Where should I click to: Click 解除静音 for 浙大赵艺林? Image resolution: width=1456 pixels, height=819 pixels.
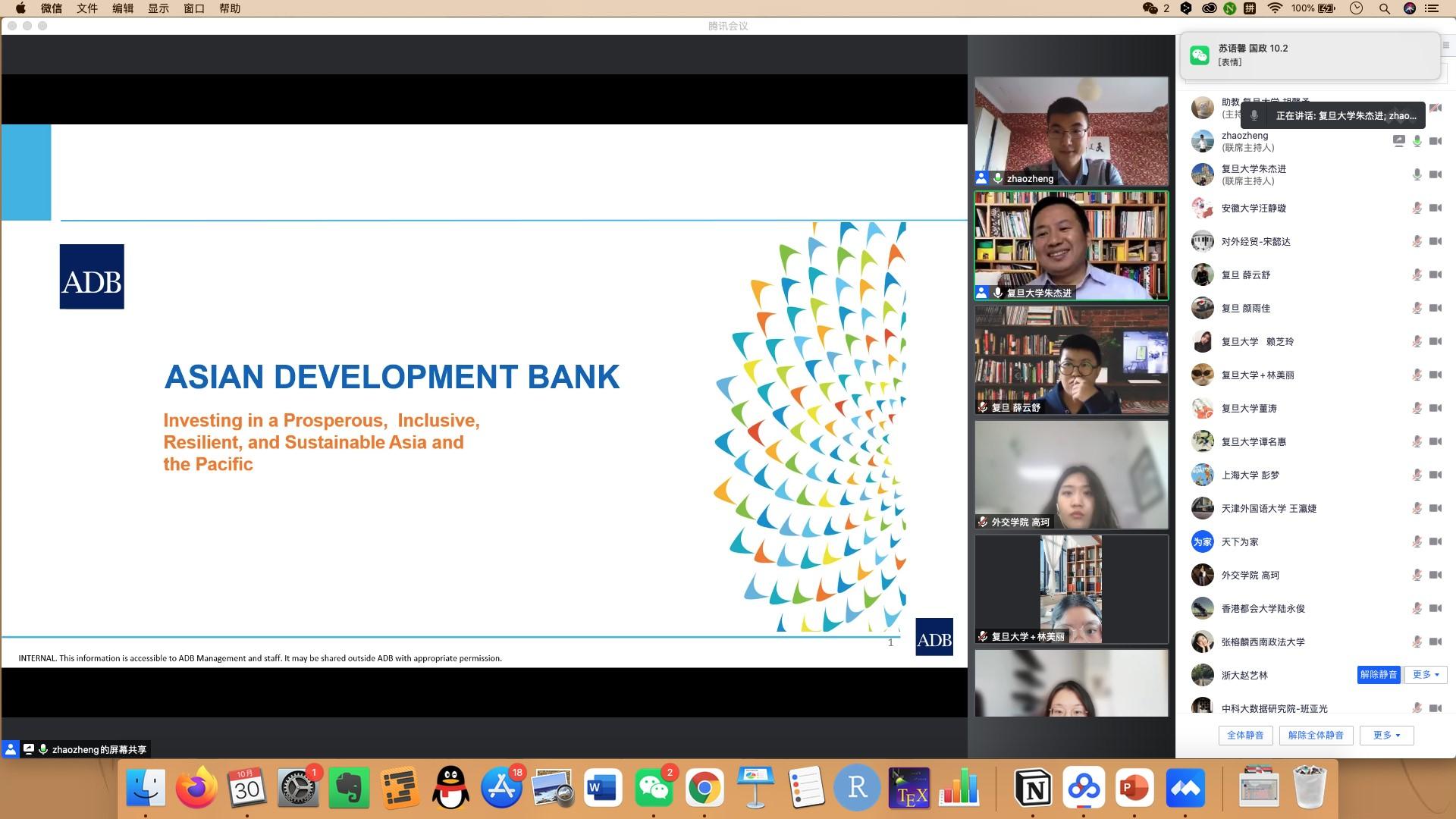tap(1379, 674)
